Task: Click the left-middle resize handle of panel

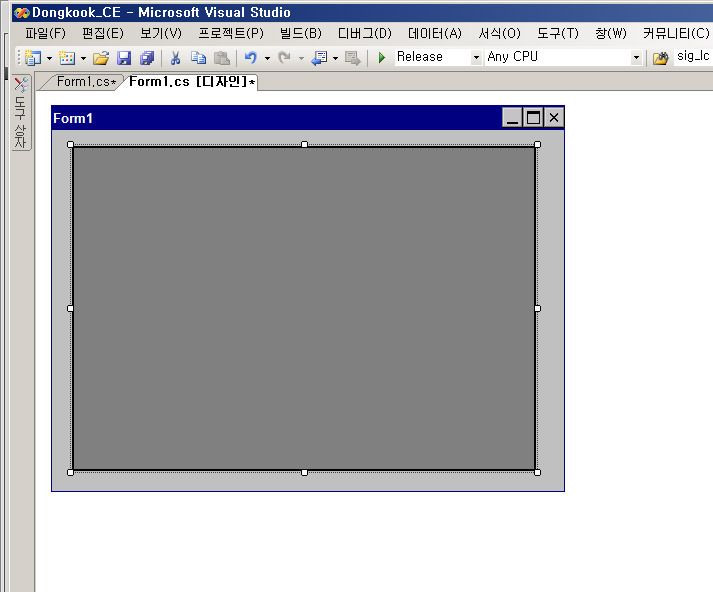Action: (70, 308)
